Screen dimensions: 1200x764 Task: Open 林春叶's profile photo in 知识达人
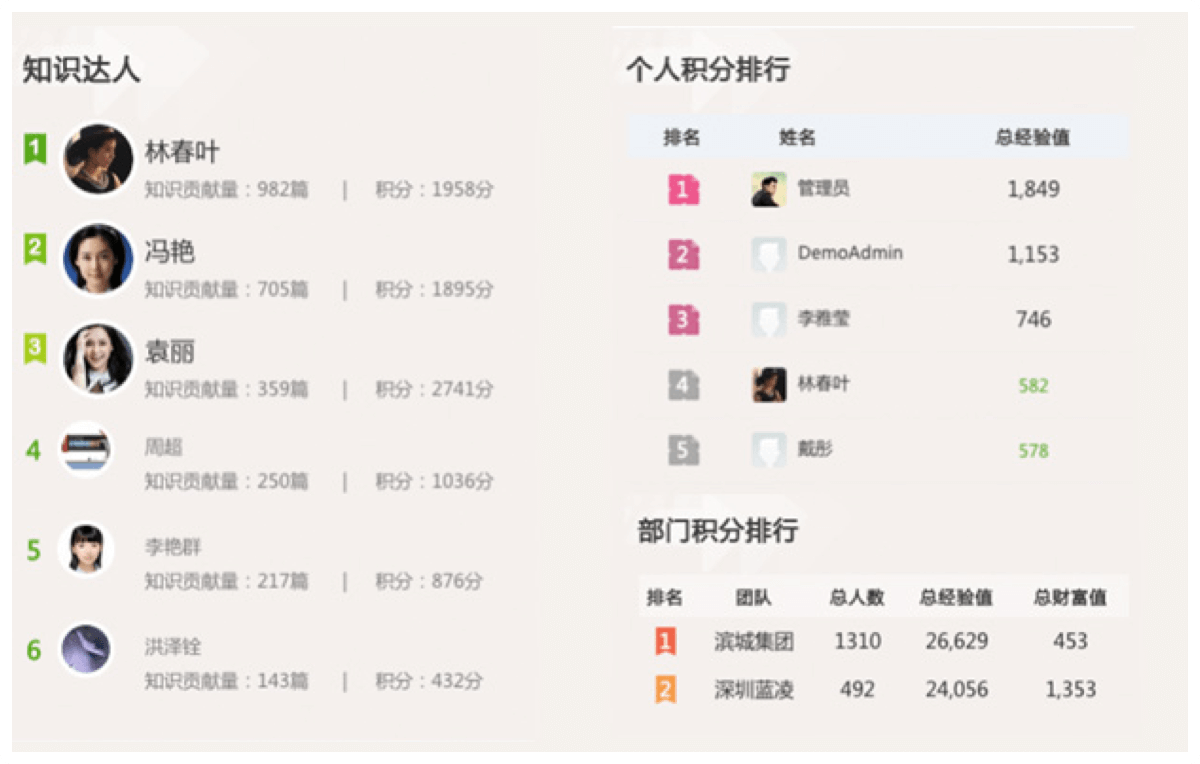(98, 159)
